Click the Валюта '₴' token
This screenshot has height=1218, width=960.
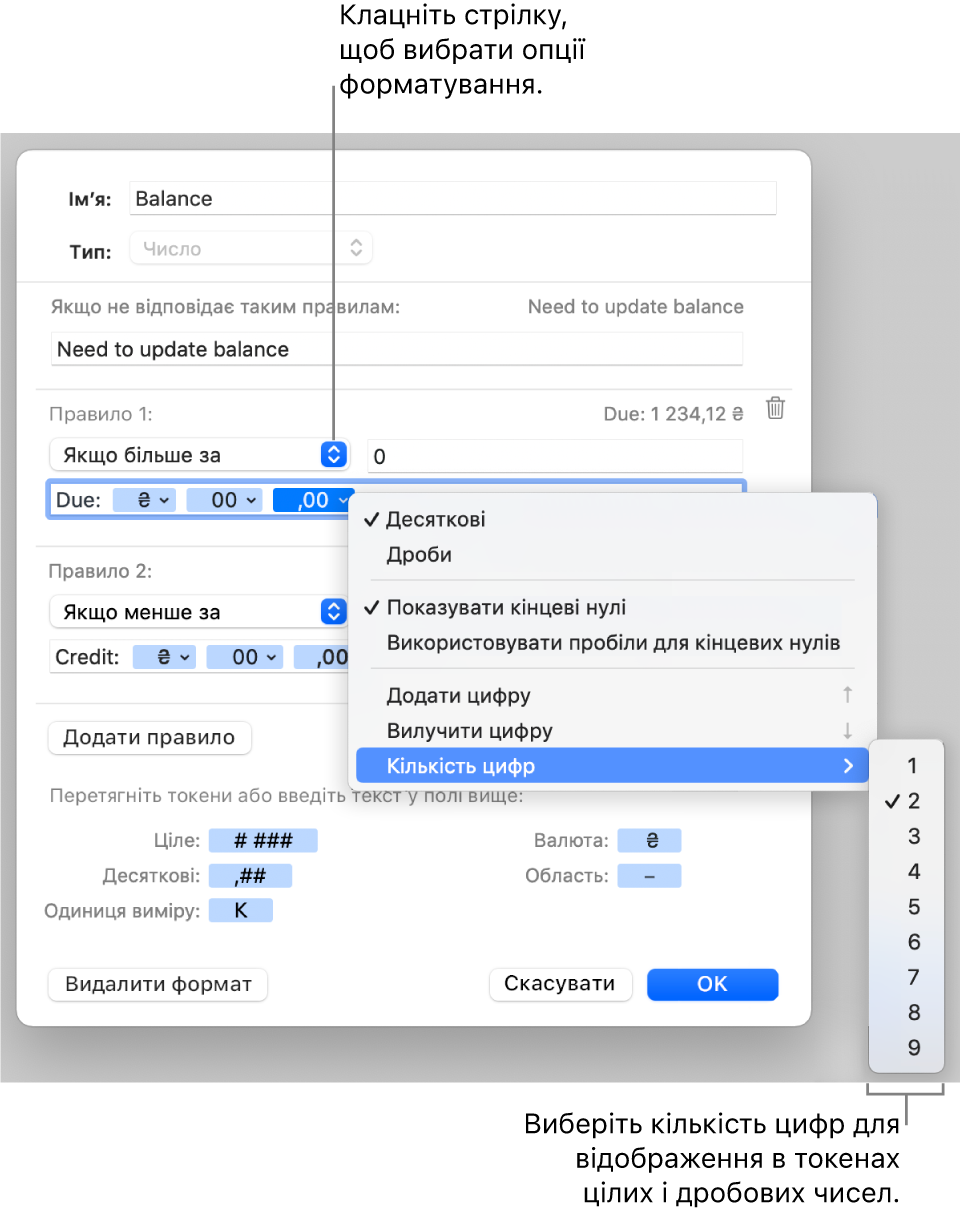coord(649,840)
